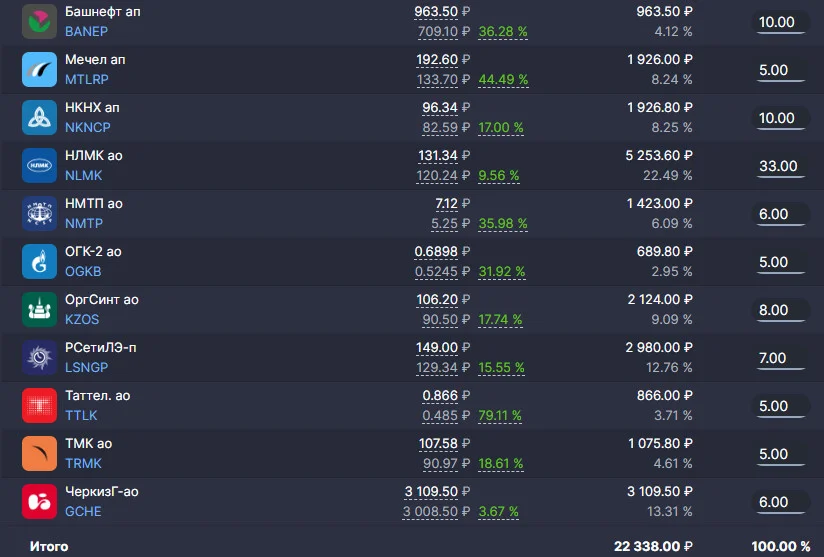
Task: Click the НМТП ао company logo icon
Action: click(x=39, y=213)
